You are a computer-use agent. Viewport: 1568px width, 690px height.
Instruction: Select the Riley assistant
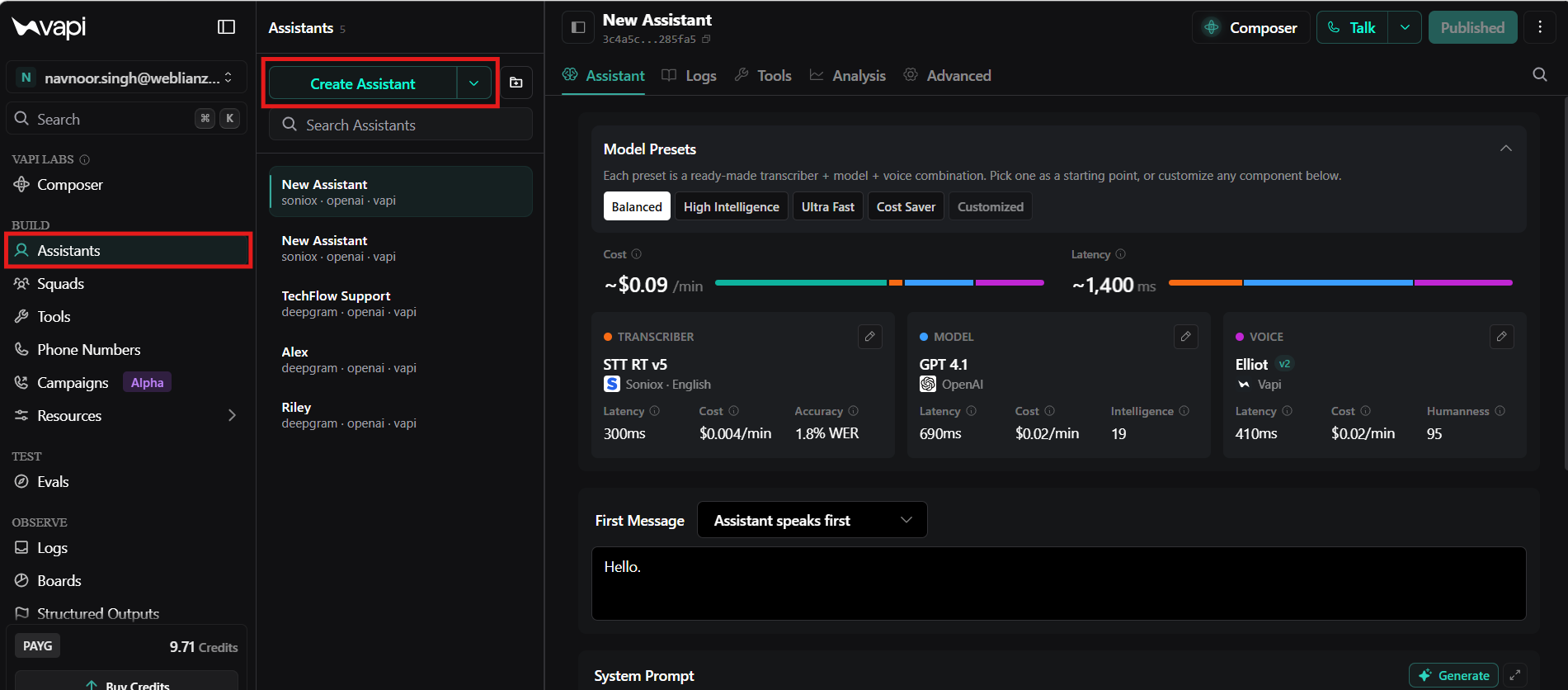coord(400,414)
